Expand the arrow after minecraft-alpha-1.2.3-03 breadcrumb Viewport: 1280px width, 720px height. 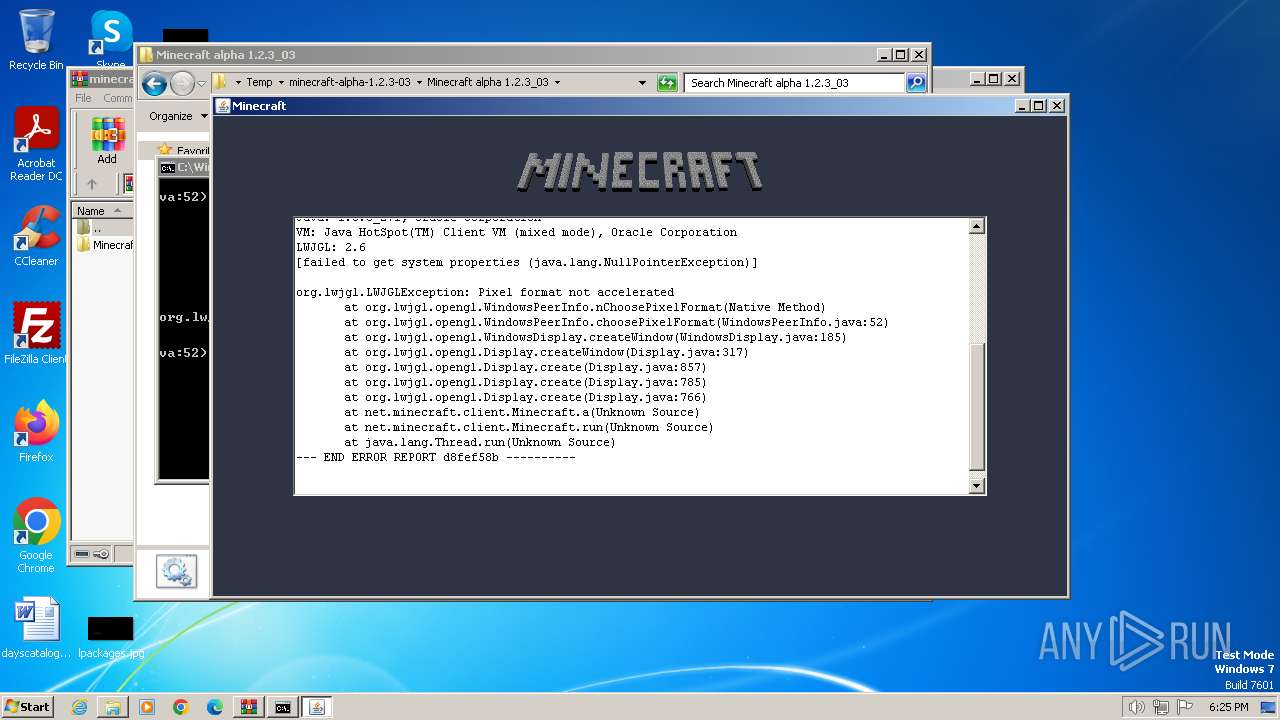pos(419,83)
